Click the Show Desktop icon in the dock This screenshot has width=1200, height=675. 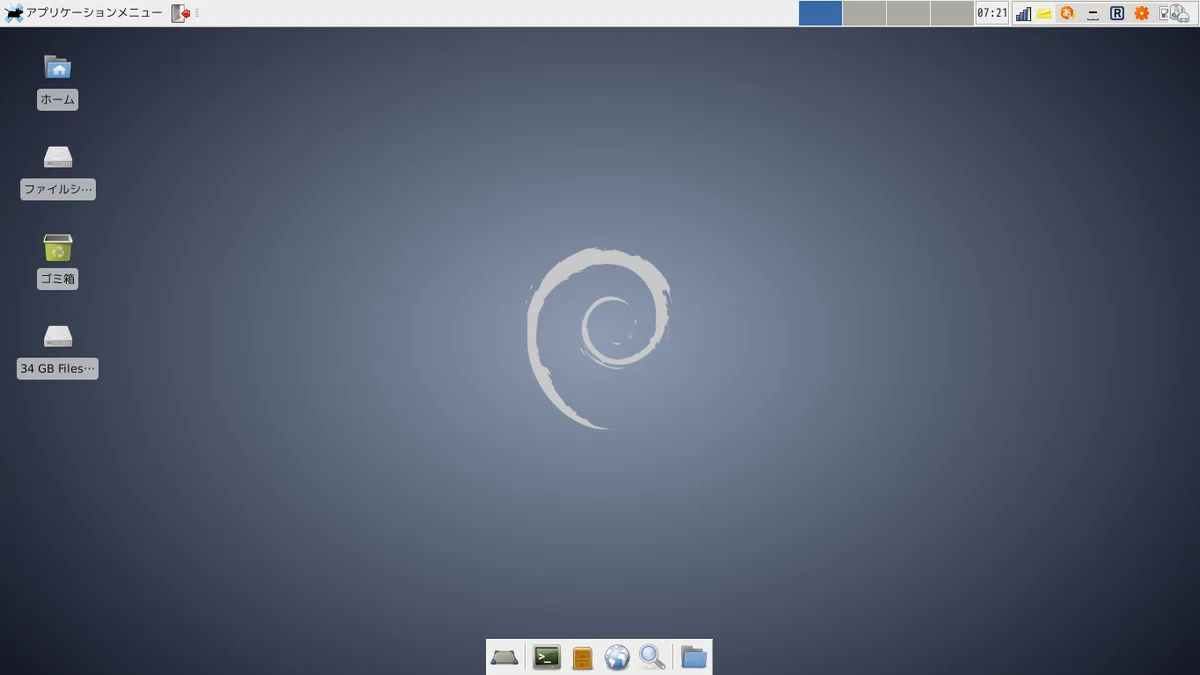pyautogui.click(x=504, y=657)
